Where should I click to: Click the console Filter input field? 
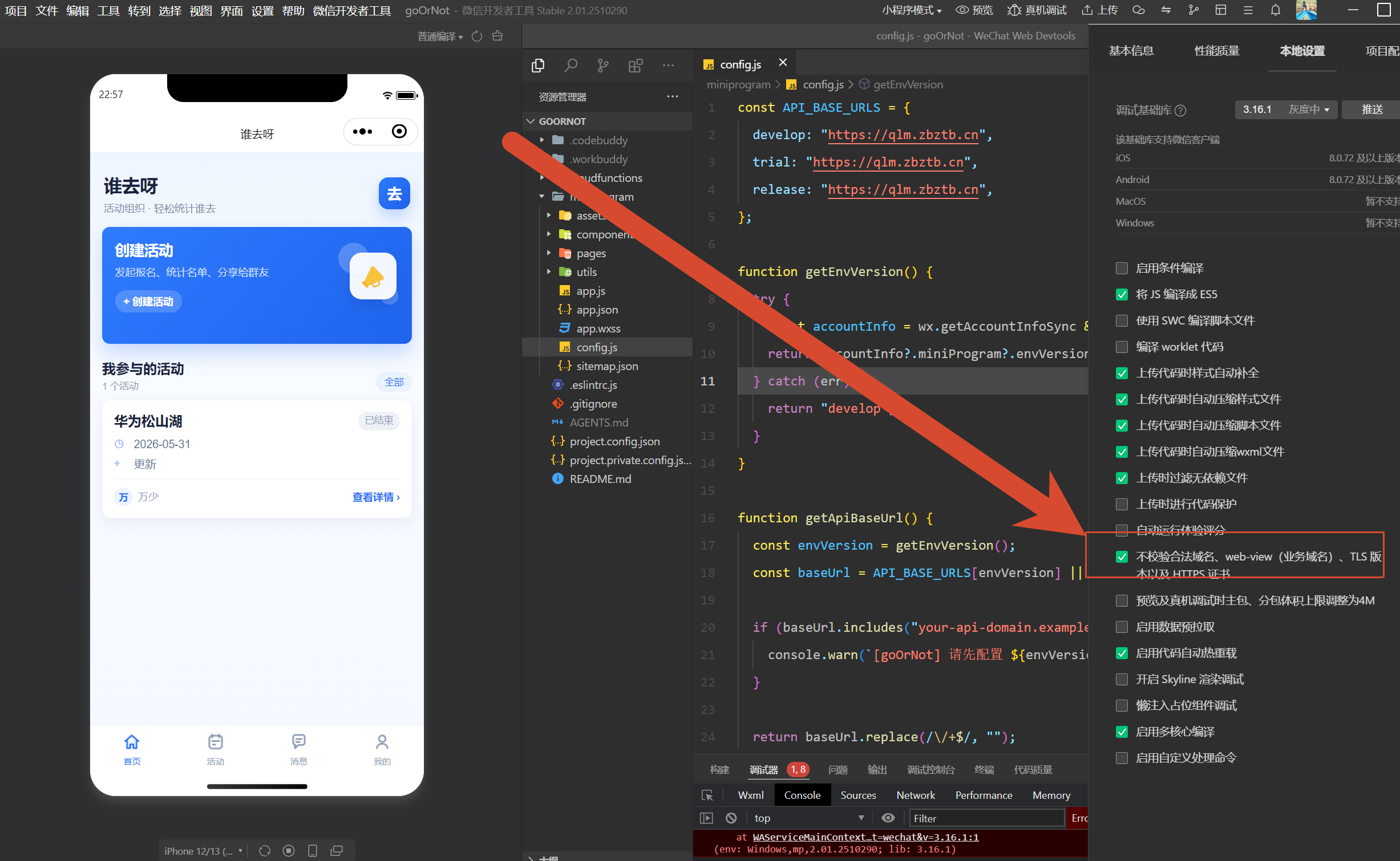pyautogui.click(x=986, y=818)
